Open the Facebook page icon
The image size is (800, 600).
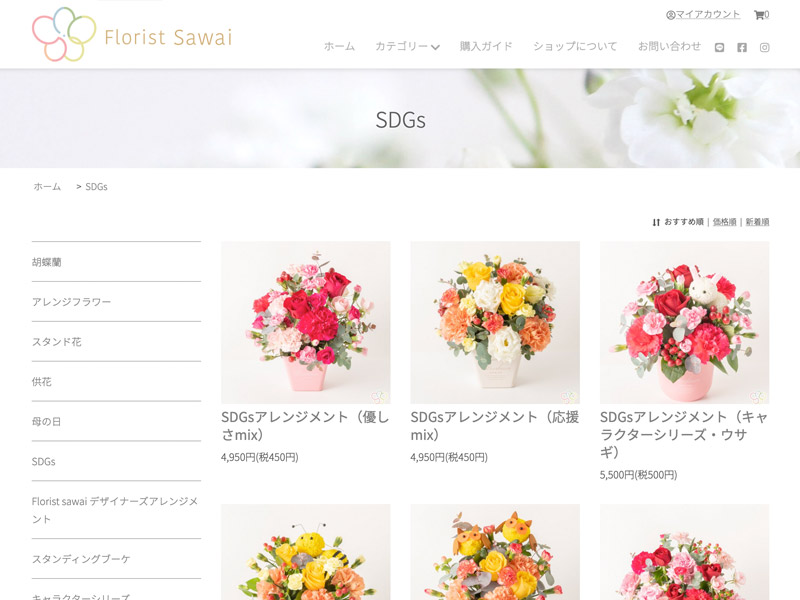(x=742, y=47)
